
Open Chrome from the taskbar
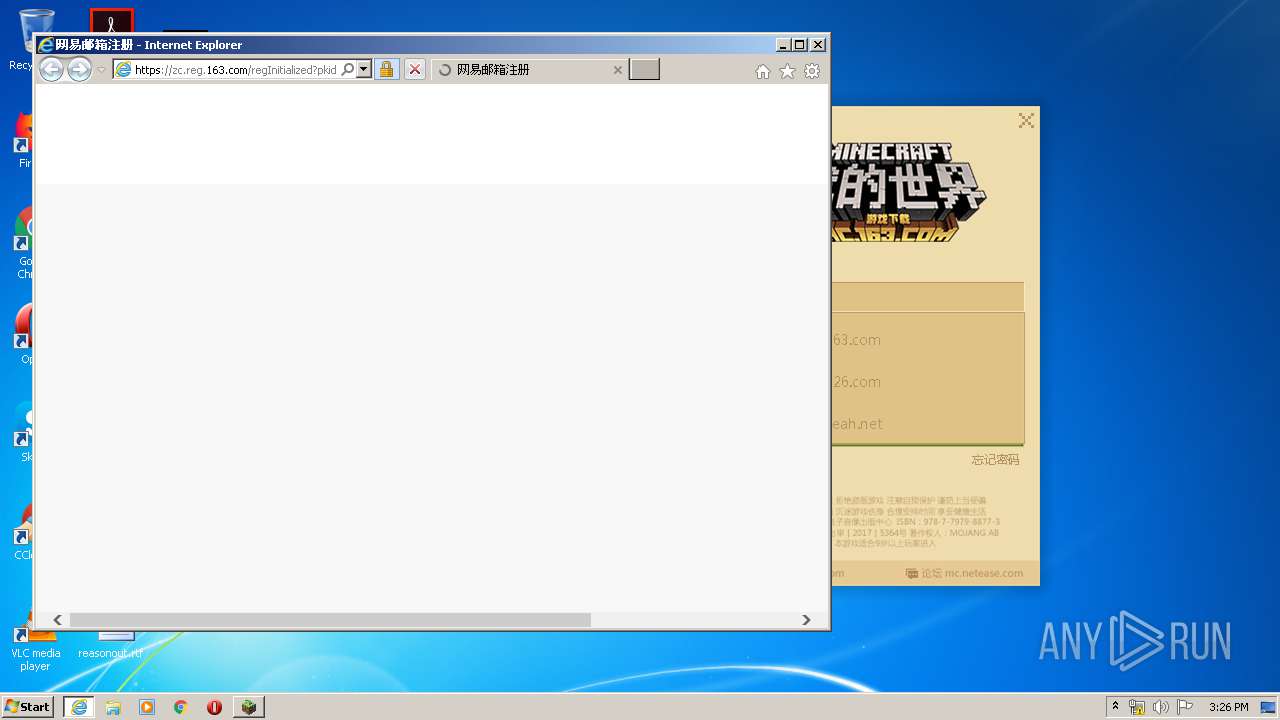pos(180,707)
